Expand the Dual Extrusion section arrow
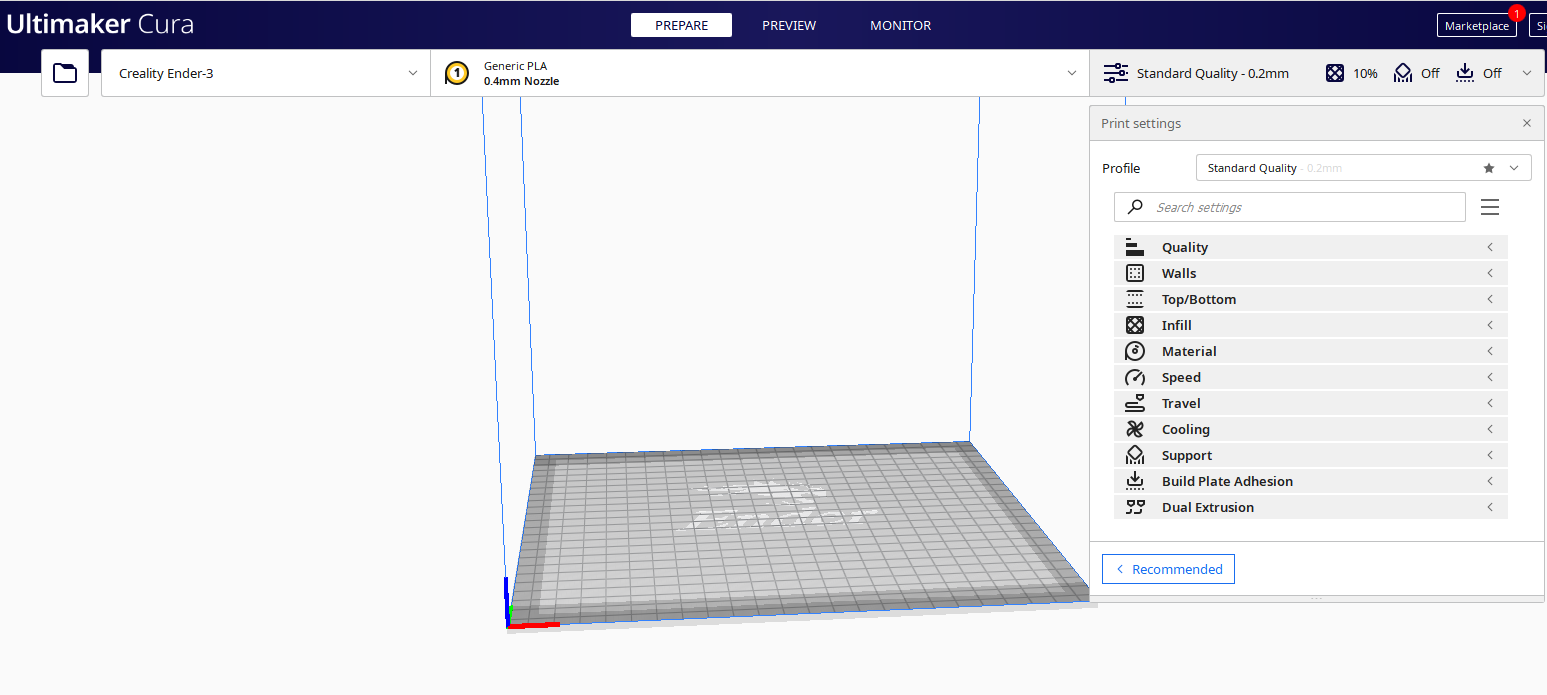Viewport: 1547px width, 695px height. click(x=1490, y=507)
